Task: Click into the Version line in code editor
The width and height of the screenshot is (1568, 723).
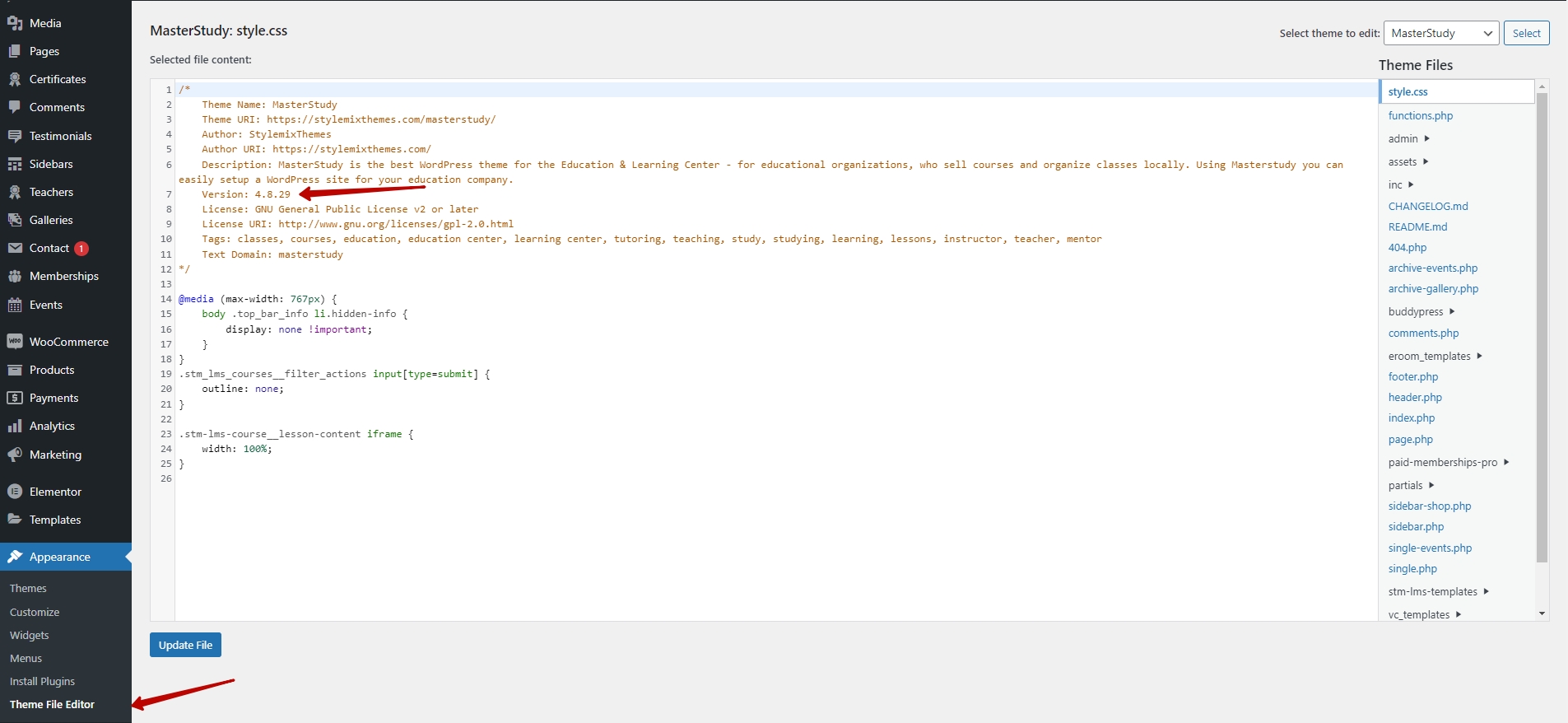Action: (246, 194)
